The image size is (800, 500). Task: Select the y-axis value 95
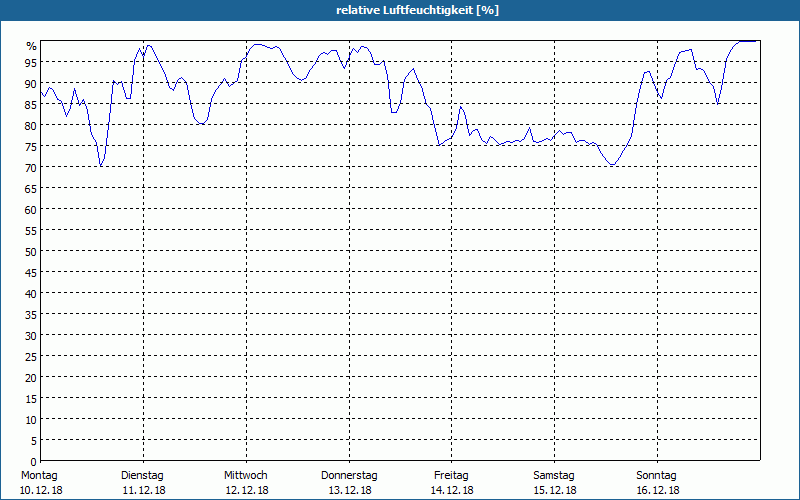pos(31,63)
